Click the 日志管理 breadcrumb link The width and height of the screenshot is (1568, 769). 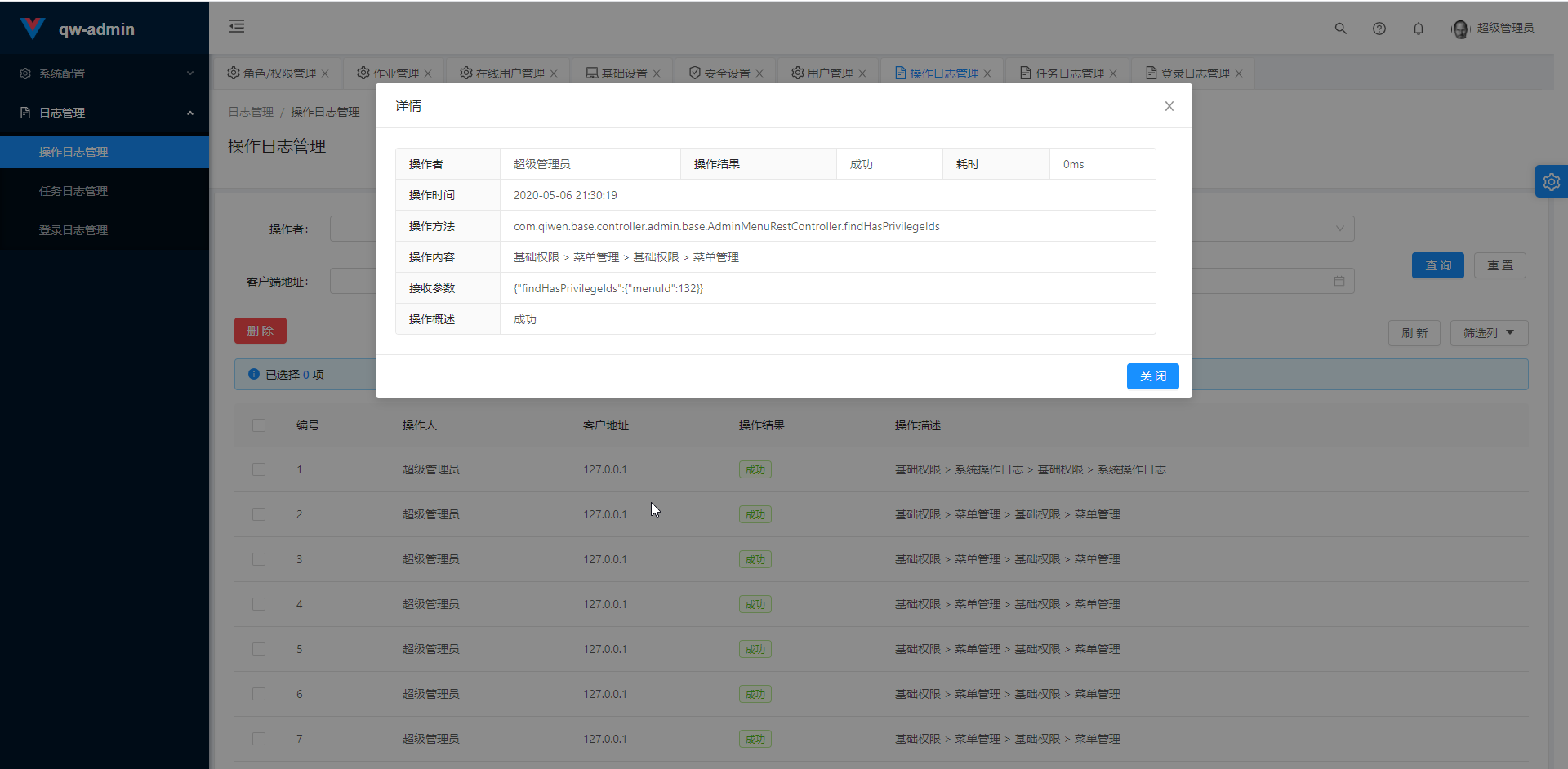pos(251,112)
